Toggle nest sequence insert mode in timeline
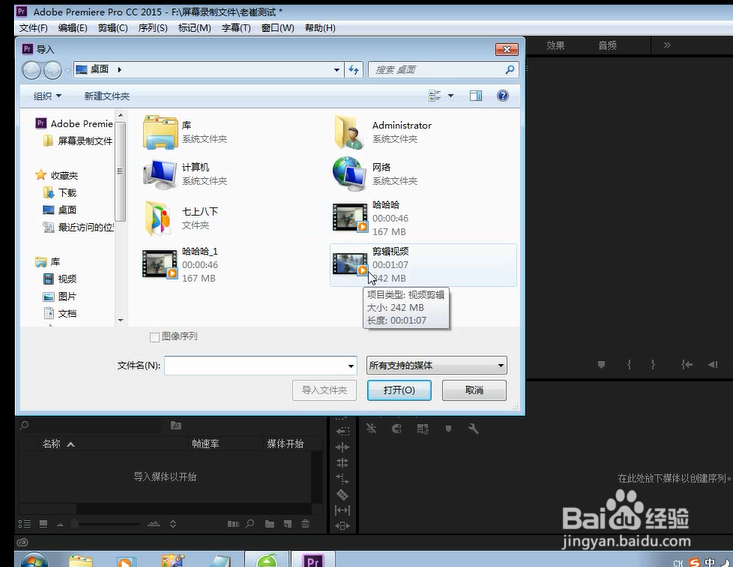733x567 pixels. [372, 428]
